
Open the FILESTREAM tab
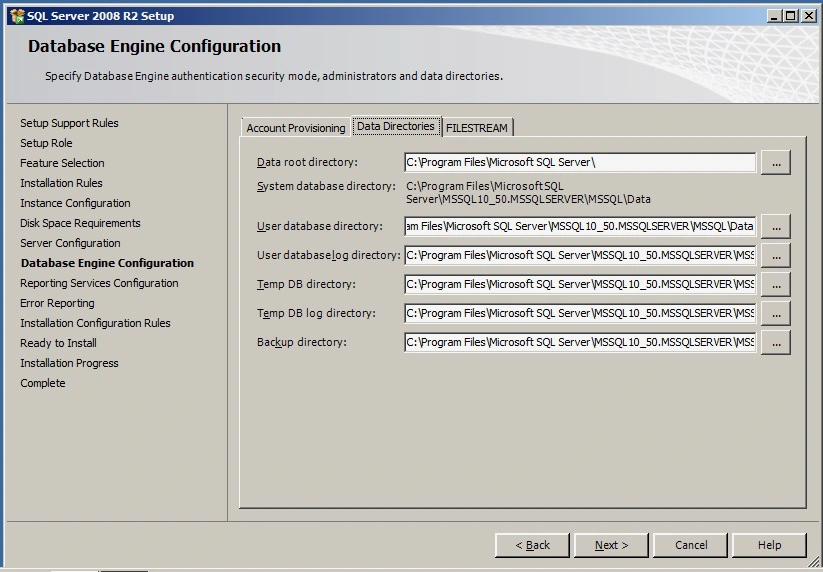click(x=477, y=128)
